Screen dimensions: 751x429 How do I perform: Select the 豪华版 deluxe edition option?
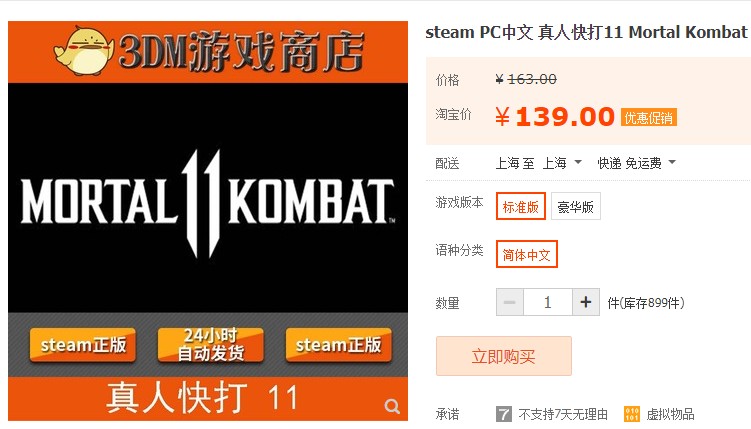[x=576, y=206]
